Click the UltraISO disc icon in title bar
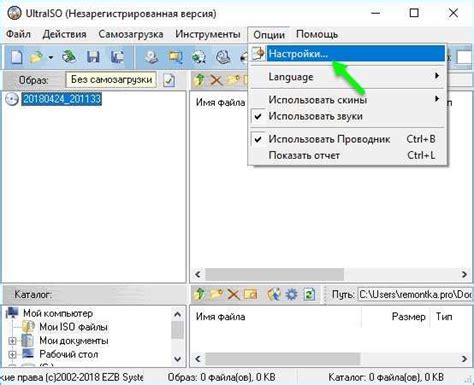 click(x=14, y=13)
